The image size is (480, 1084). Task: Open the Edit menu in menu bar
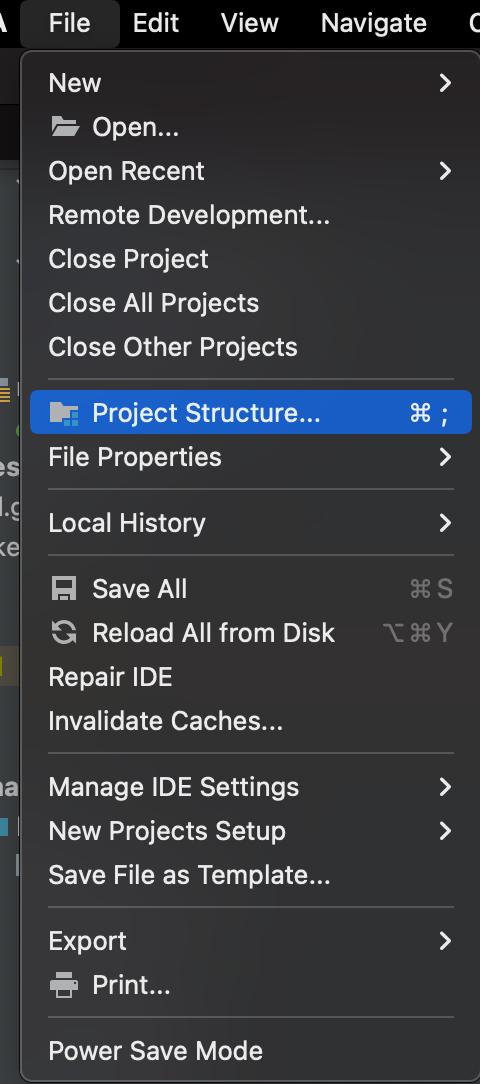156,23
